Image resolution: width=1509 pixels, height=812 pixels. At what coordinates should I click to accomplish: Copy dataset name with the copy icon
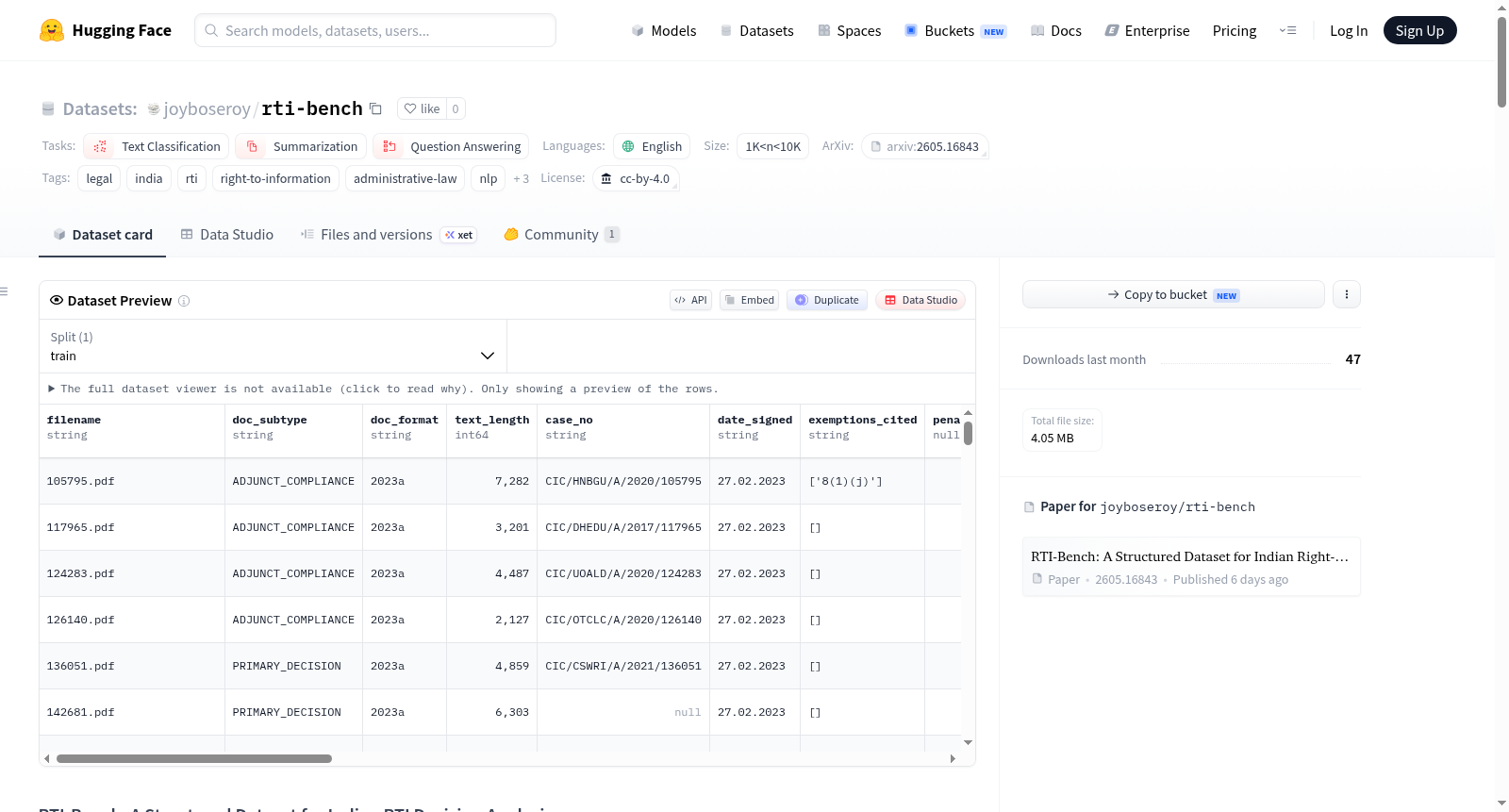tap(375, 108)
